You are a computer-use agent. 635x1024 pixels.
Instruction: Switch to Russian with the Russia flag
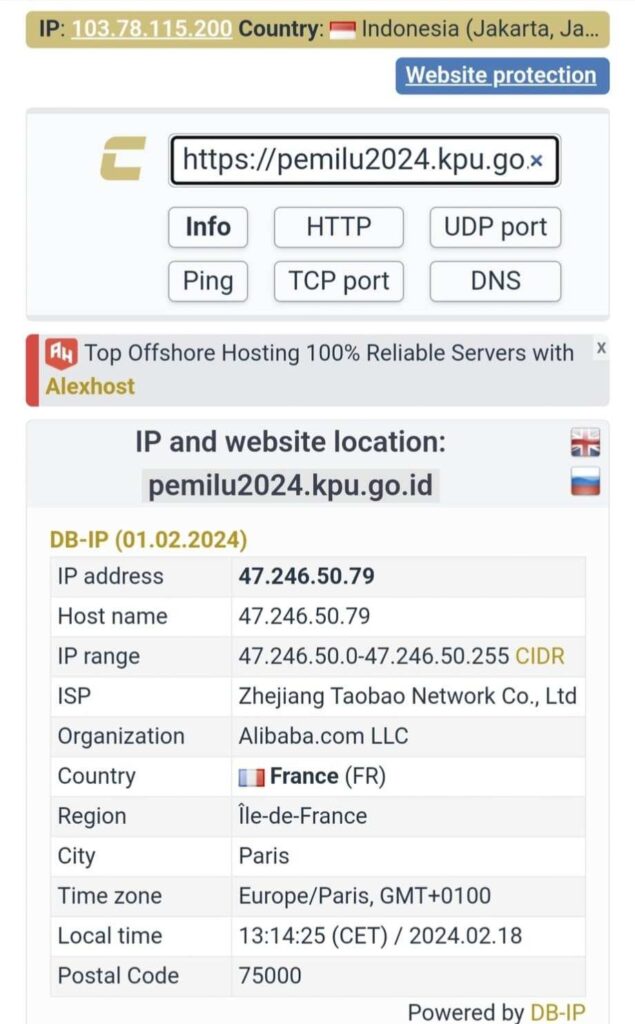pyautogui.click(x=585, y=481)
